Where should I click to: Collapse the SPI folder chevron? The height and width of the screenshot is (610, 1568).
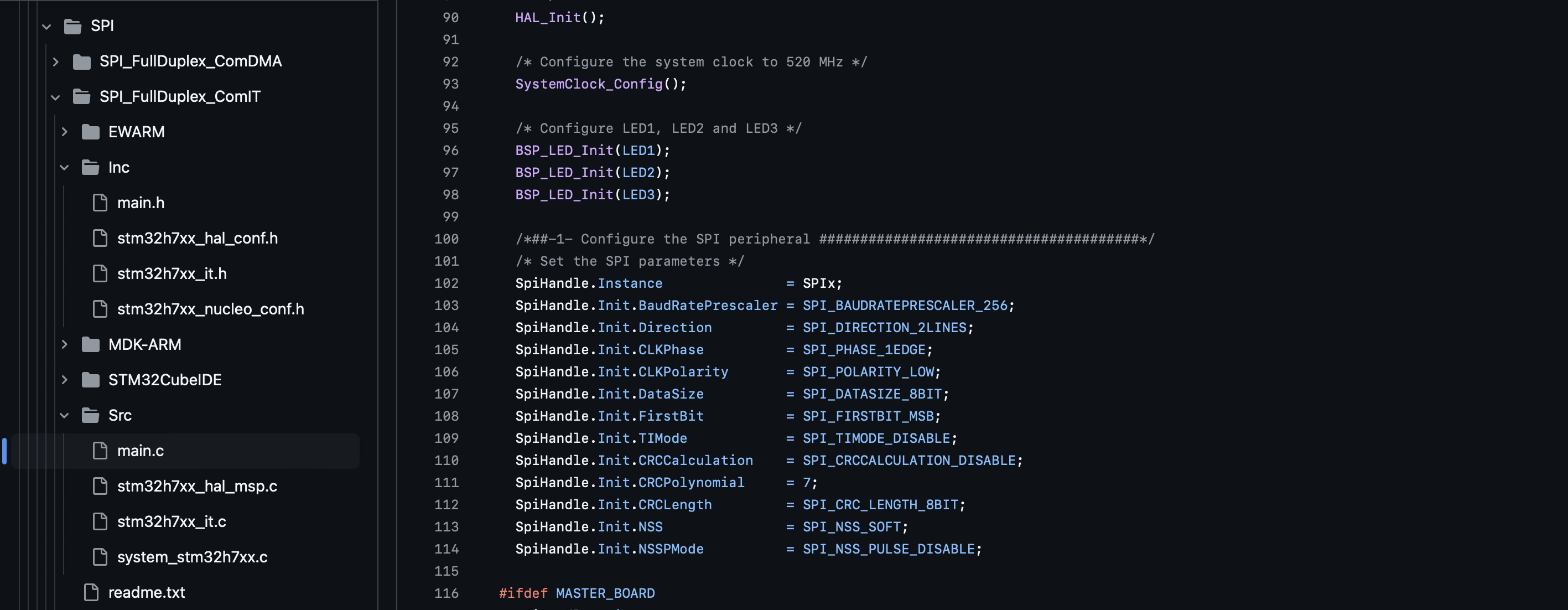[47, 26]
